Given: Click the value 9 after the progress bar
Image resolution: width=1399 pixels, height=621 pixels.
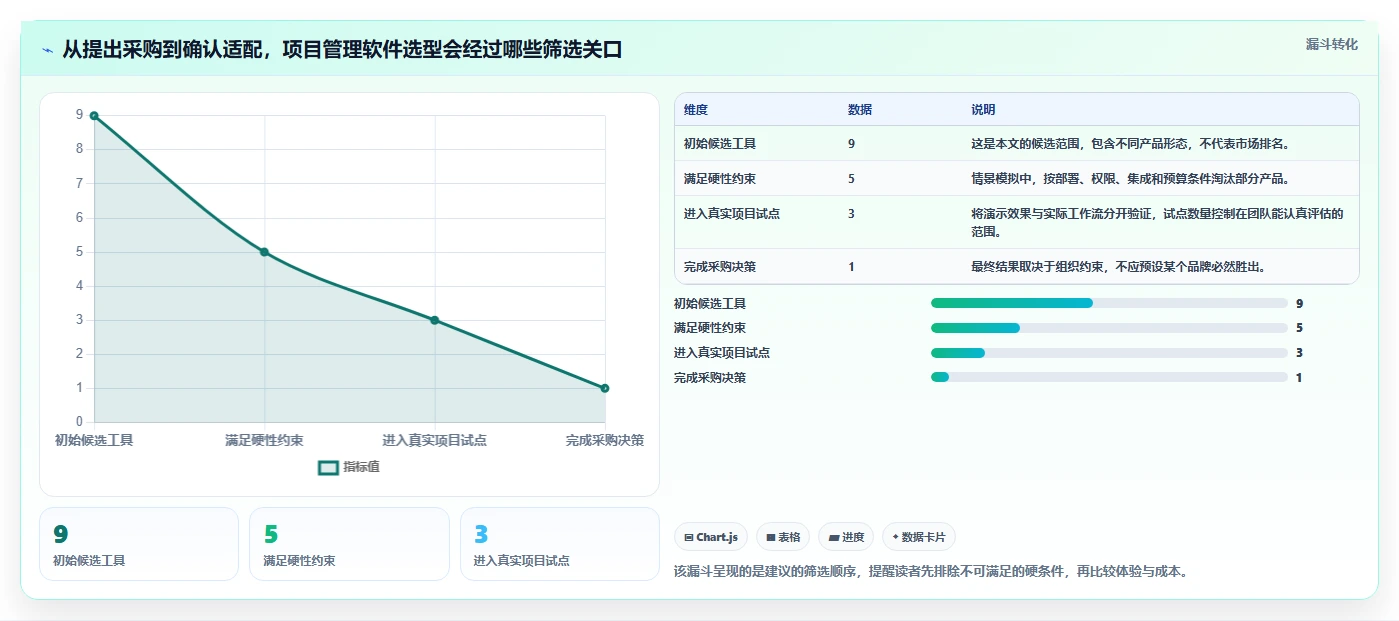Looking at the screenshot, I should coord(1299,304).
